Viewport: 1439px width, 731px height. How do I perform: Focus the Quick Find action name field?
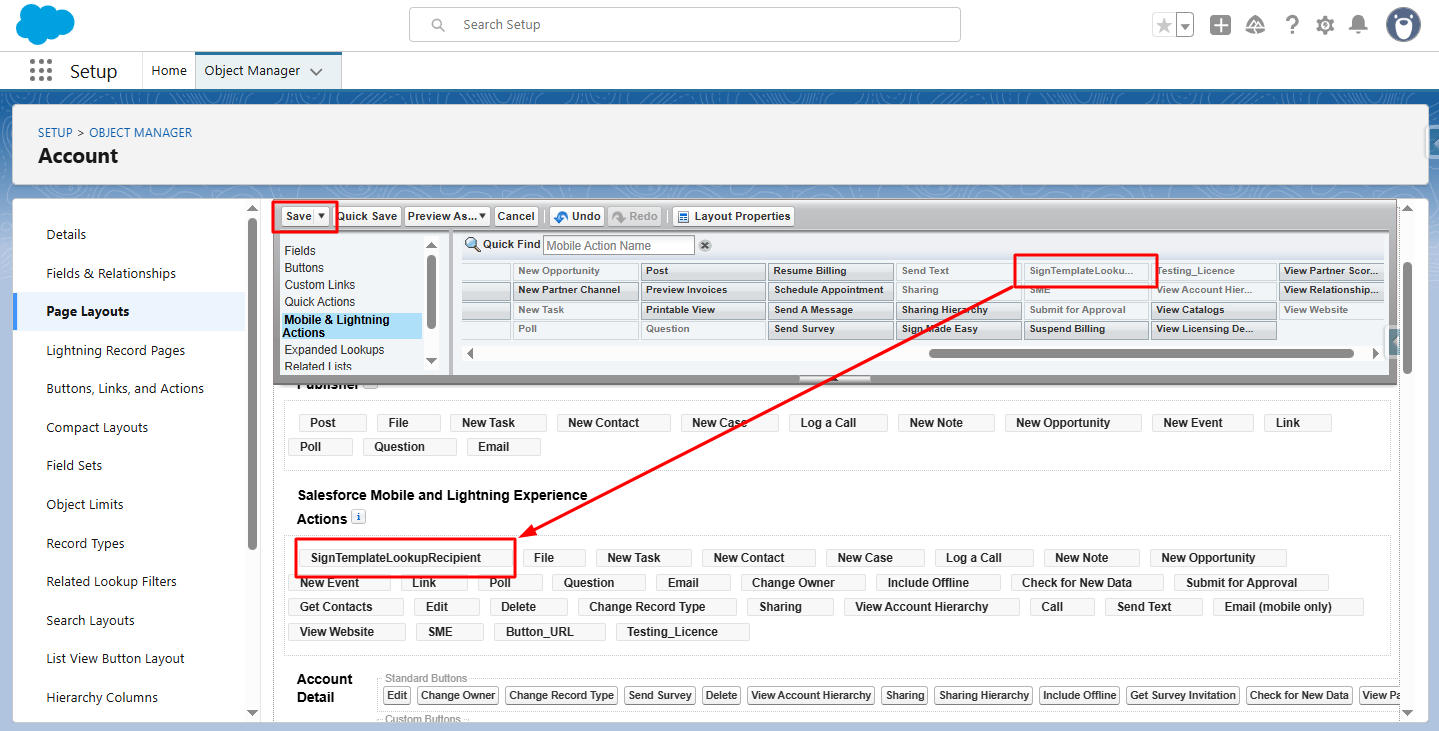618,246
